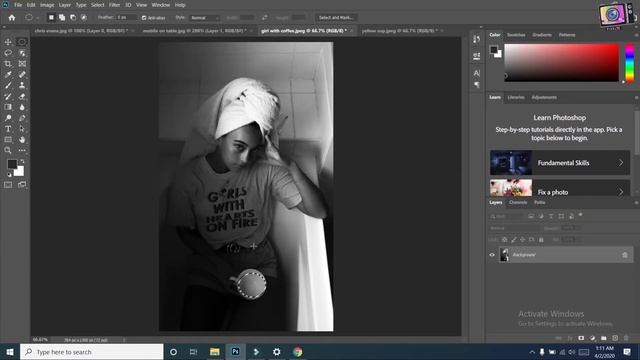This screenshot has width=640, height=360.
Task: Select the Horizontal Type tool
Action: 8,129
